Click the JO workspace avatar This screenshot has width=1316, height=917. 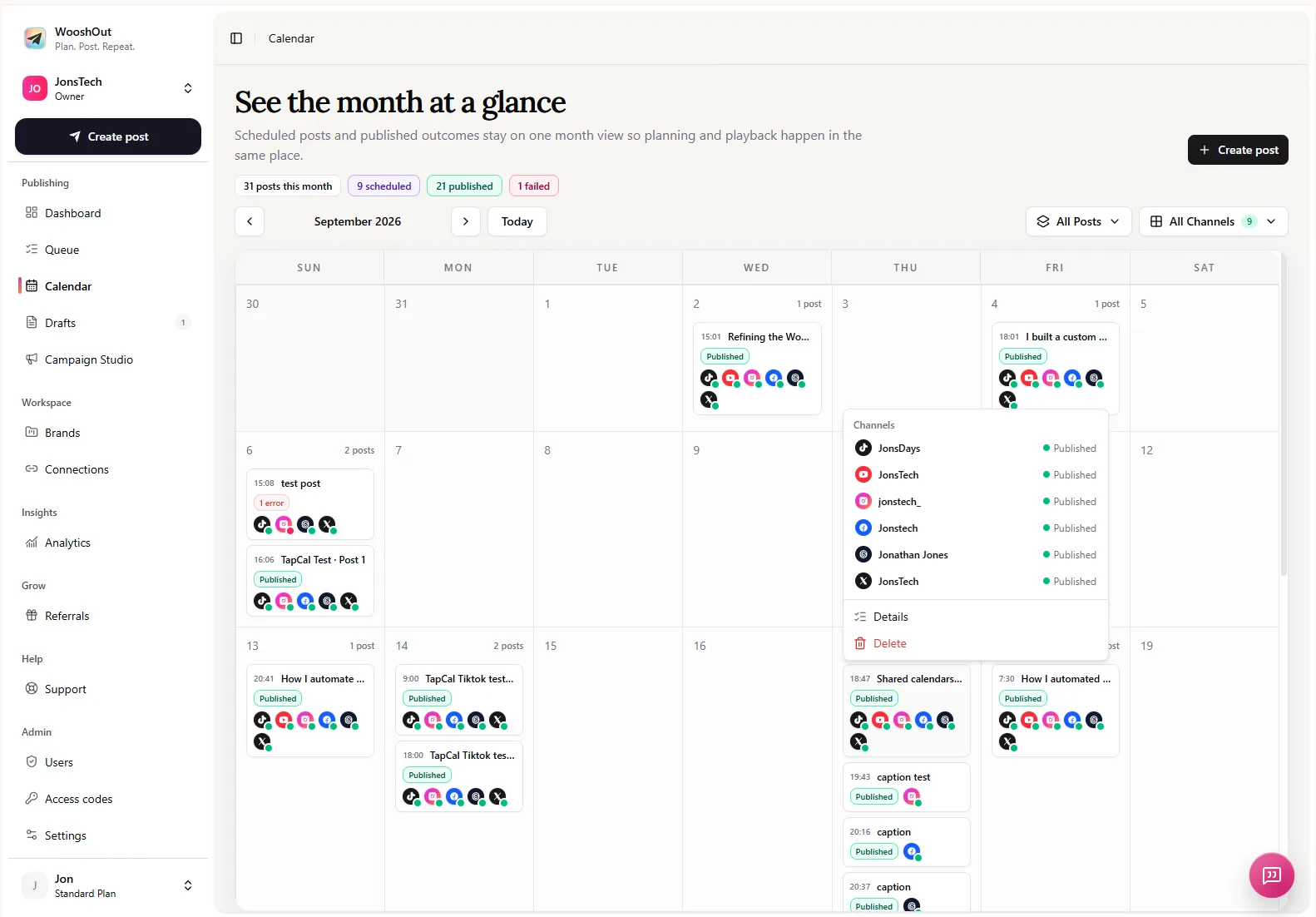click(x=35, y=88)
